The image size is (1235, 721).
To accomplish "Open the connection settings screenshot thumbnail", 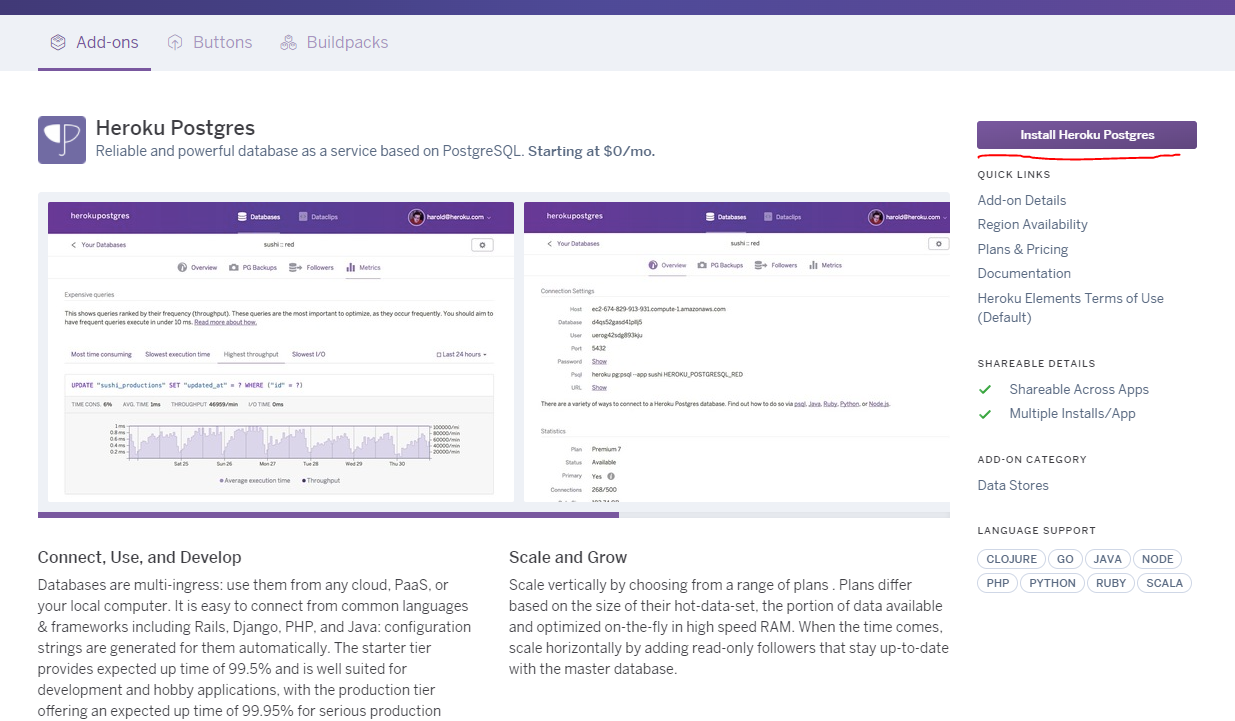I will 737,352.
